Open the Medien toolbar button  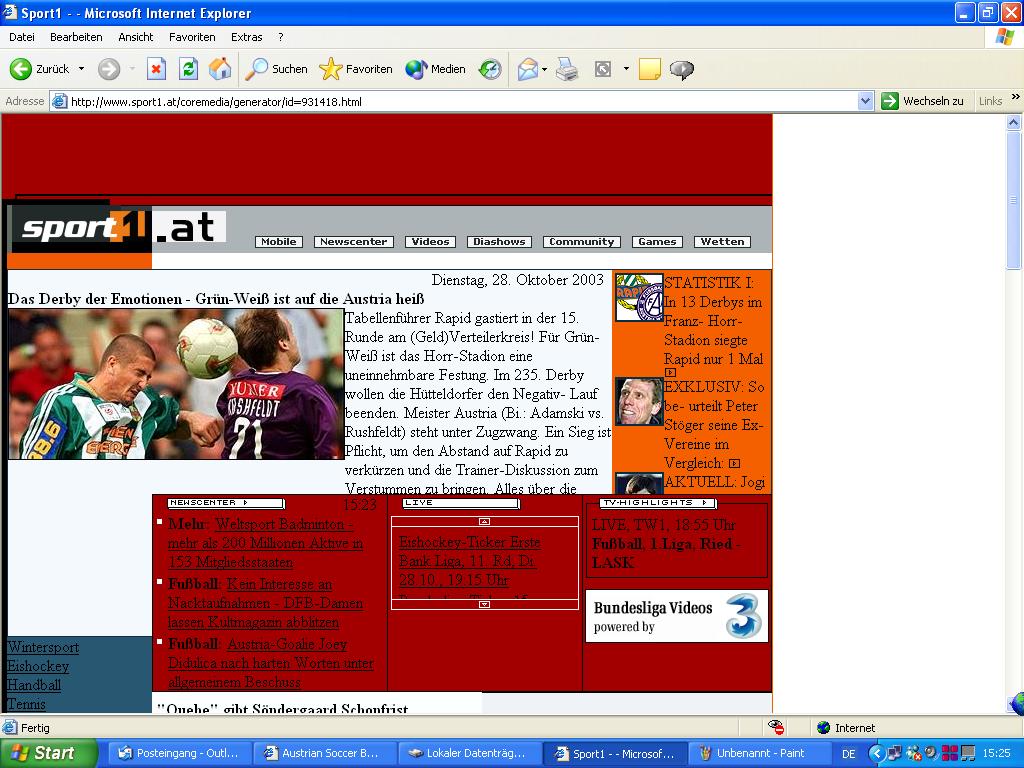pyautogui.click(x=436, y=69)
